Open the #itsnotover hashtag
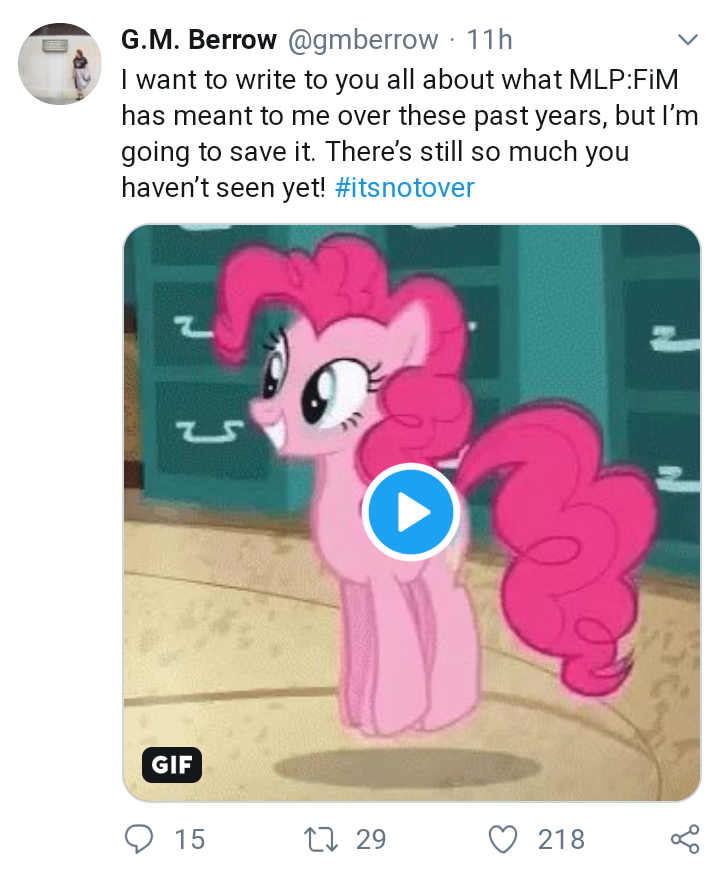This screenshot has width=720, height=882. (403, 187)
